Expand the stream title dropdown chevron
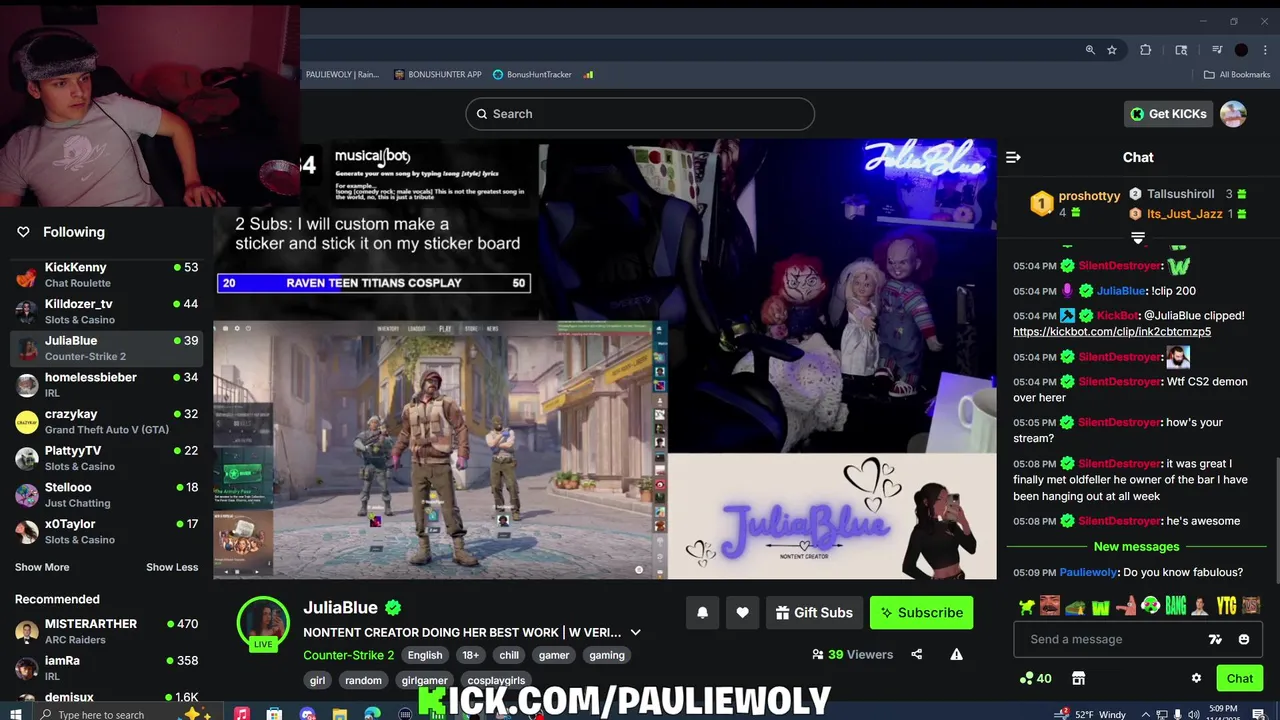The width and height of the screenshot is (1280, 720). click(x=635, y=632)
